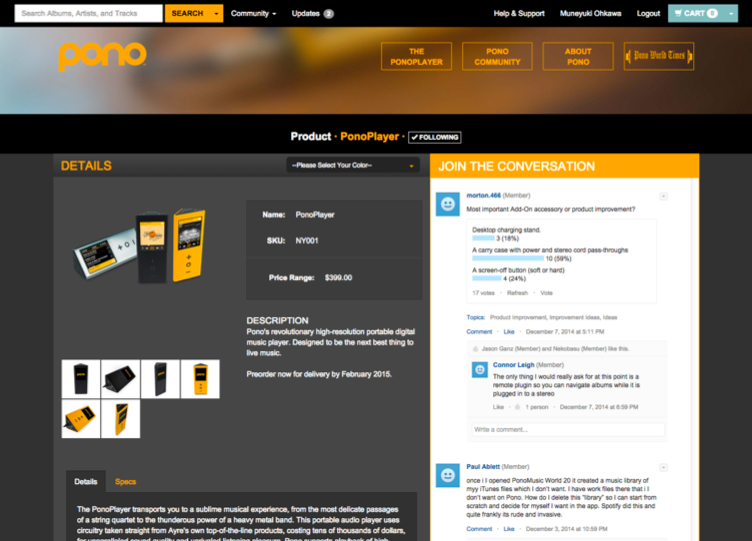Open the Pono World Times banner
Viewport: 752px width, 541px height.
658,56
